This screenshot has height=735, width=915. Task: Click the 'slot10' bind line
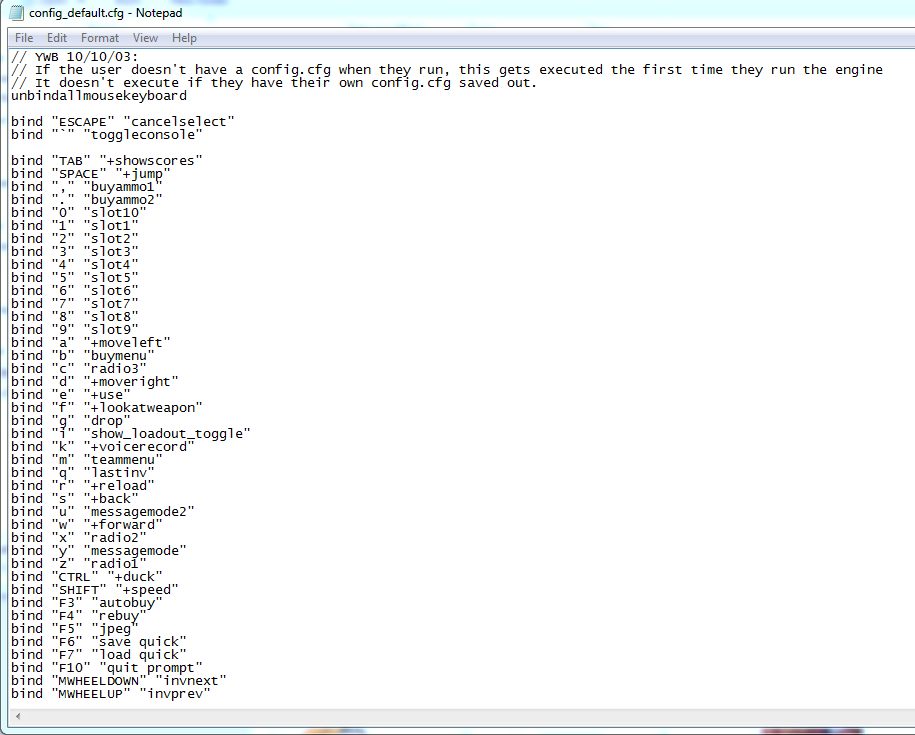click(x=79, y=213)
